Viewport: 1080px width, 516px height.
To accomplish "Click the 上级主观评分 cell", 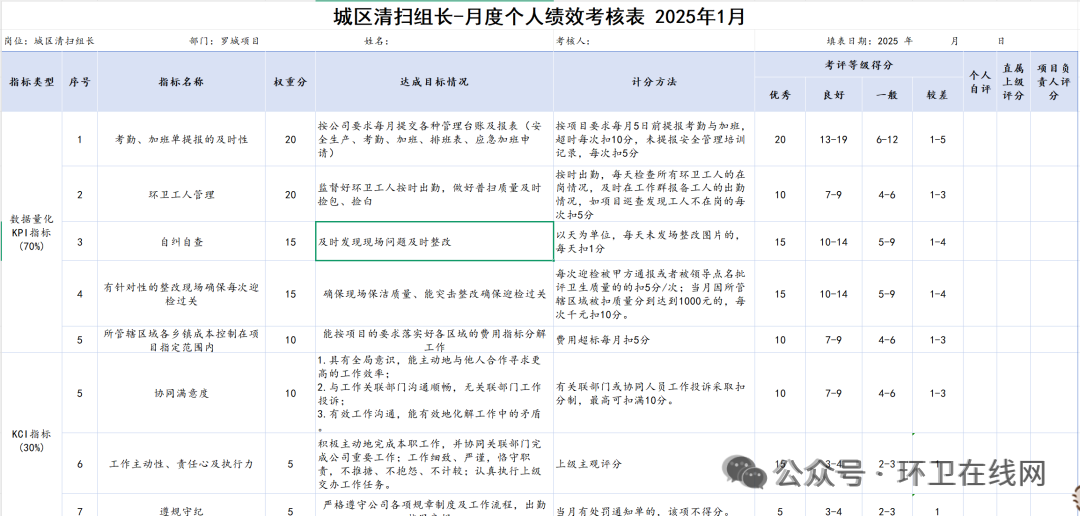I will click(x=654, y=464).
